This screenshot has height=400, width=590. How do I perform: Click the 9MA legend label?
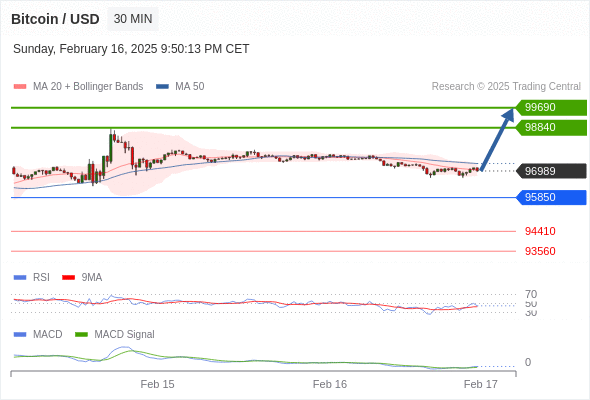(x=92, y=278)
